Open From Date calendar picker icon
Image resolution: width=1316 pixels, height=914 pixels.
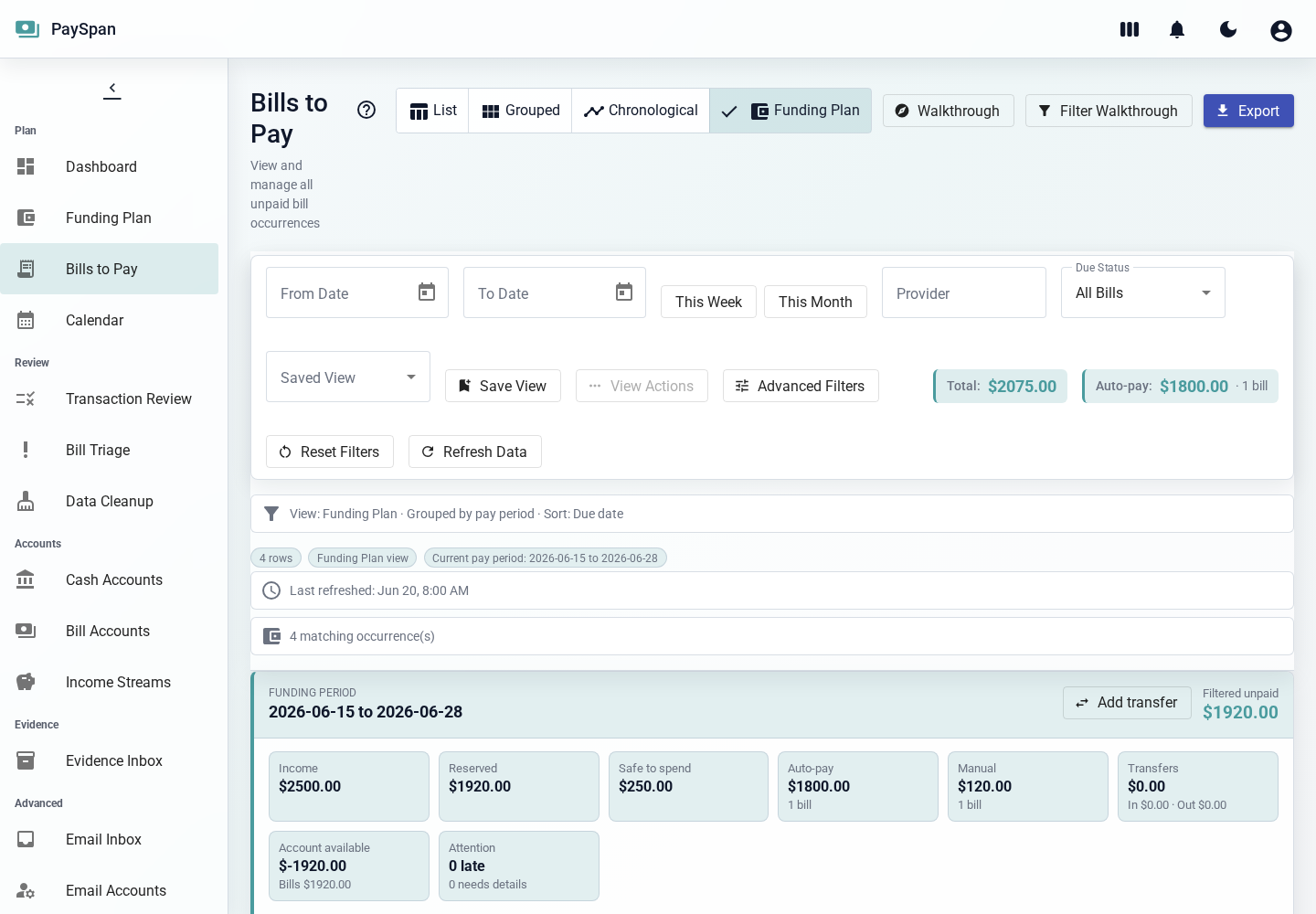(427, 292)
